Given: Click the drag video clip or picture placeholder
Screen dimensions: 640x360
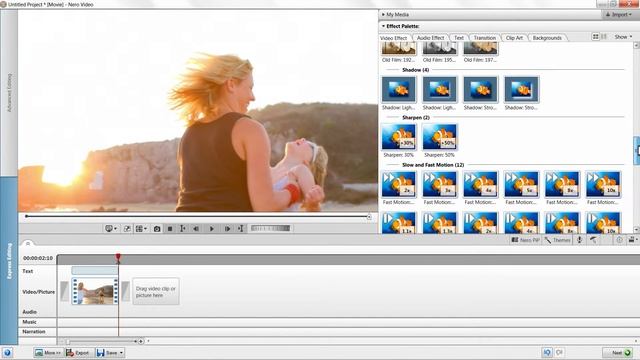Looking at the screenshot, I should (x=156, y=291).
